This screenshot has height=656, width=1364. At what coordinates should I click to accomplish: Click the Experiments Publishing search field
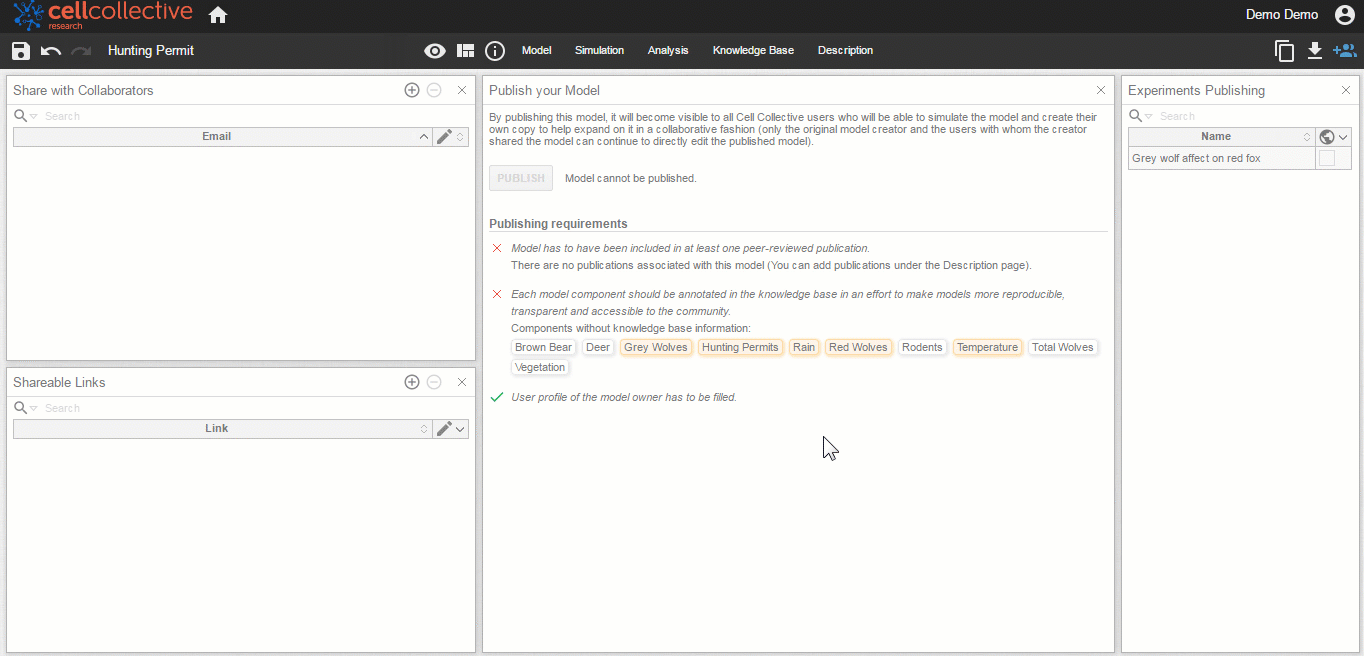(x=1255, y=116)
